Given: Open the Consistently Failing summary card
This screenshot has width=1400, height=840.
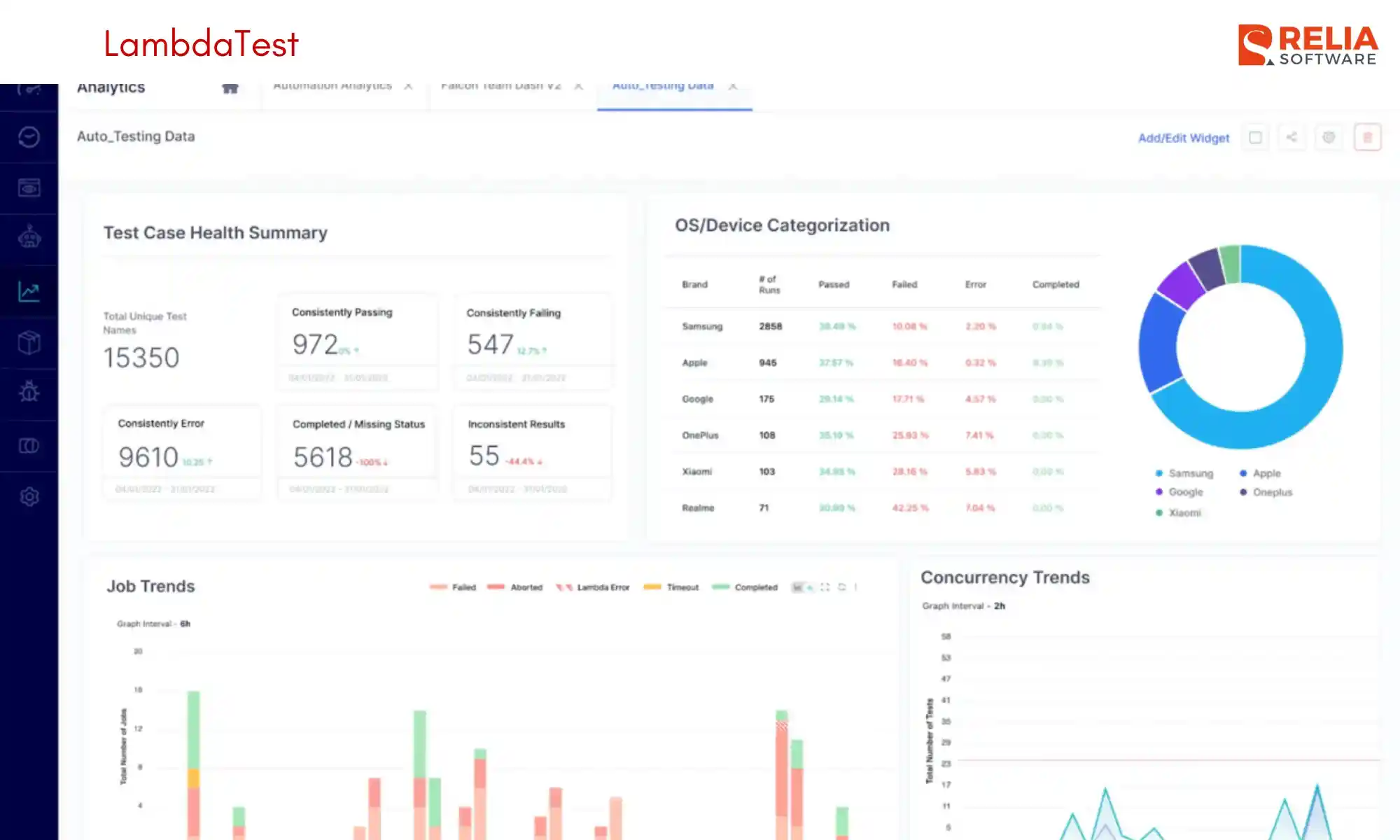Looking at the screenshot, I should (533, 343).
